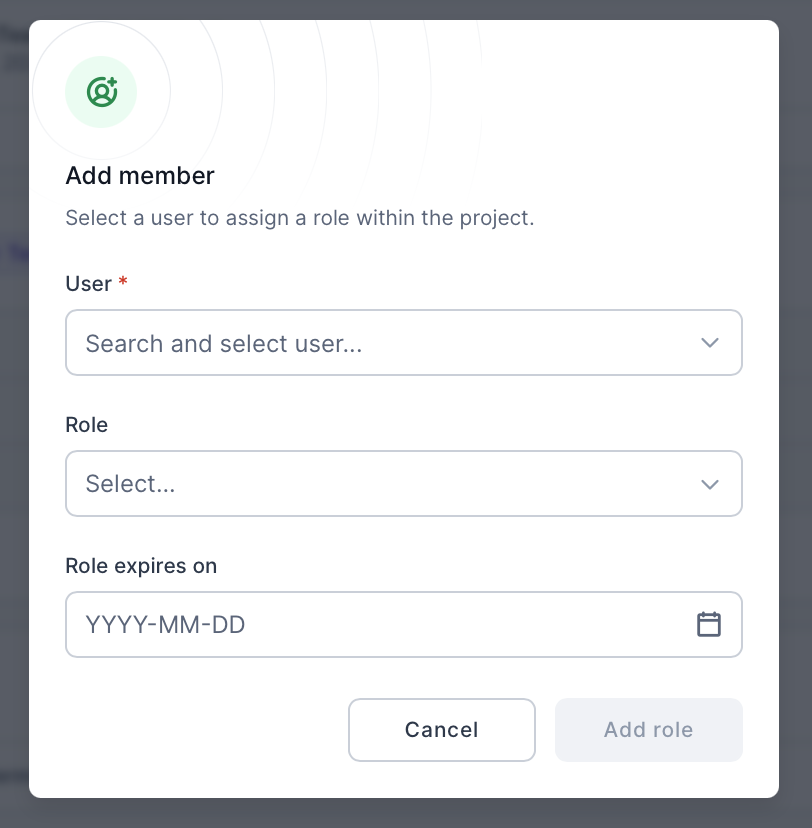
Task: Click the Role label text
Action: point(87,424)
